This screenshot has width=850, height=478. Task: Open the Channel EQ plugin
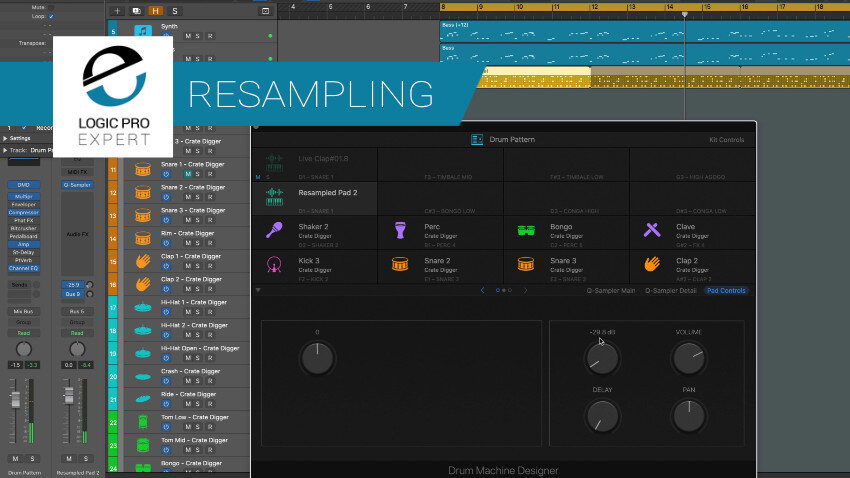[23, 268]
